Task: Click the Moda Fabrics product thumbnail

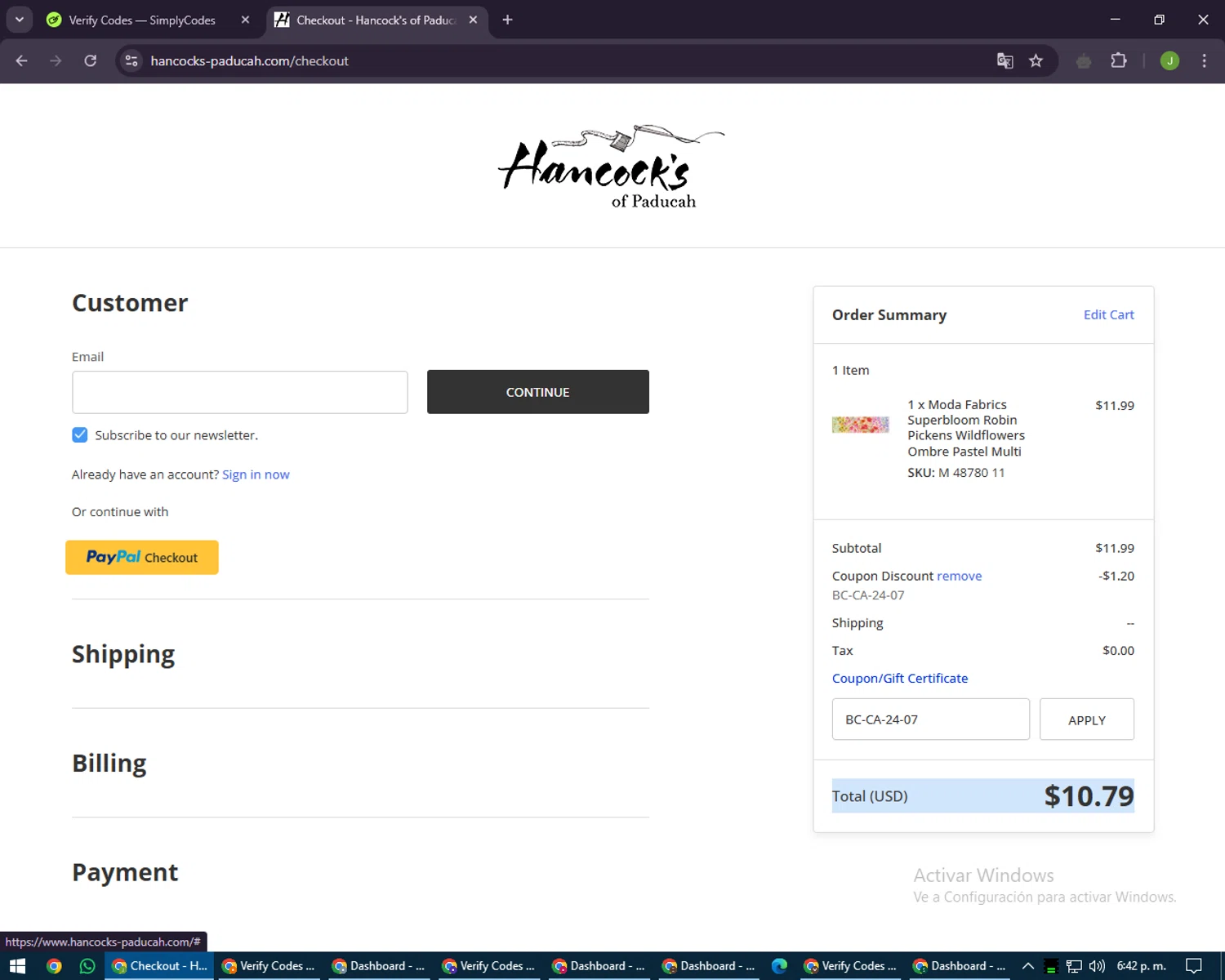Action: (x=860, y=425)
